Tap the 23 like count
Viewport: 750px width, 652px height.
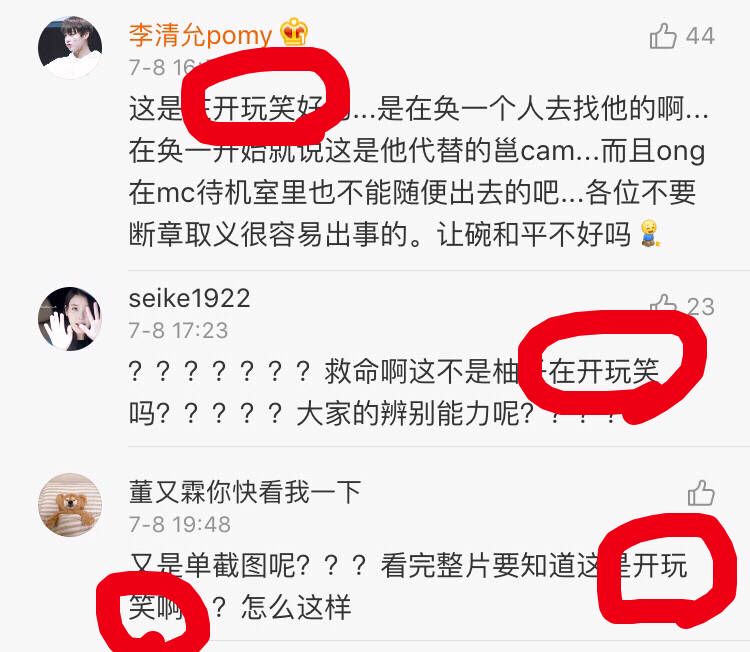pyautogui.click(x=701, y=307)
